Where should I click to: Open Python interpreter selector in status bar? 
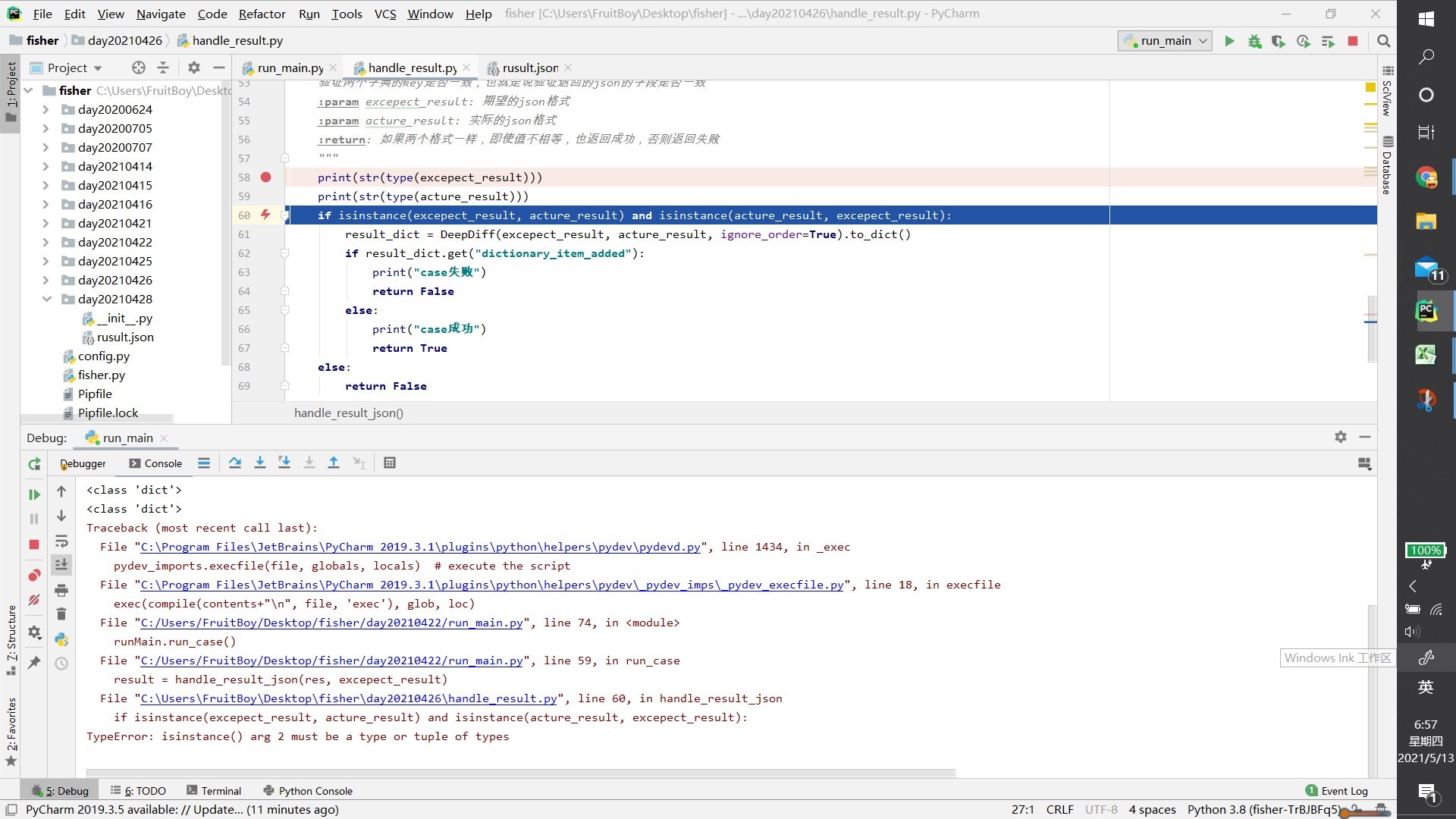click(x=1263, y=809)
